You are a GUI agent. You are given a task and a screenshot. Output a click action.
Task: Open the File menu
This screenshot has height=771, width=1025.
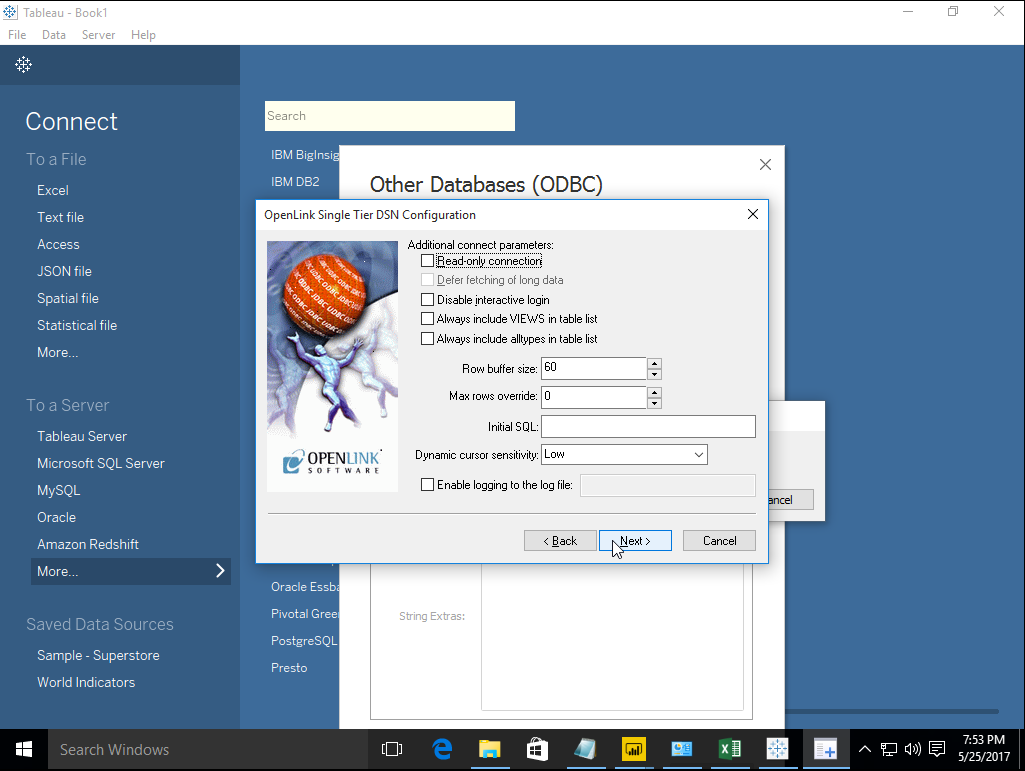pos(17,35)
